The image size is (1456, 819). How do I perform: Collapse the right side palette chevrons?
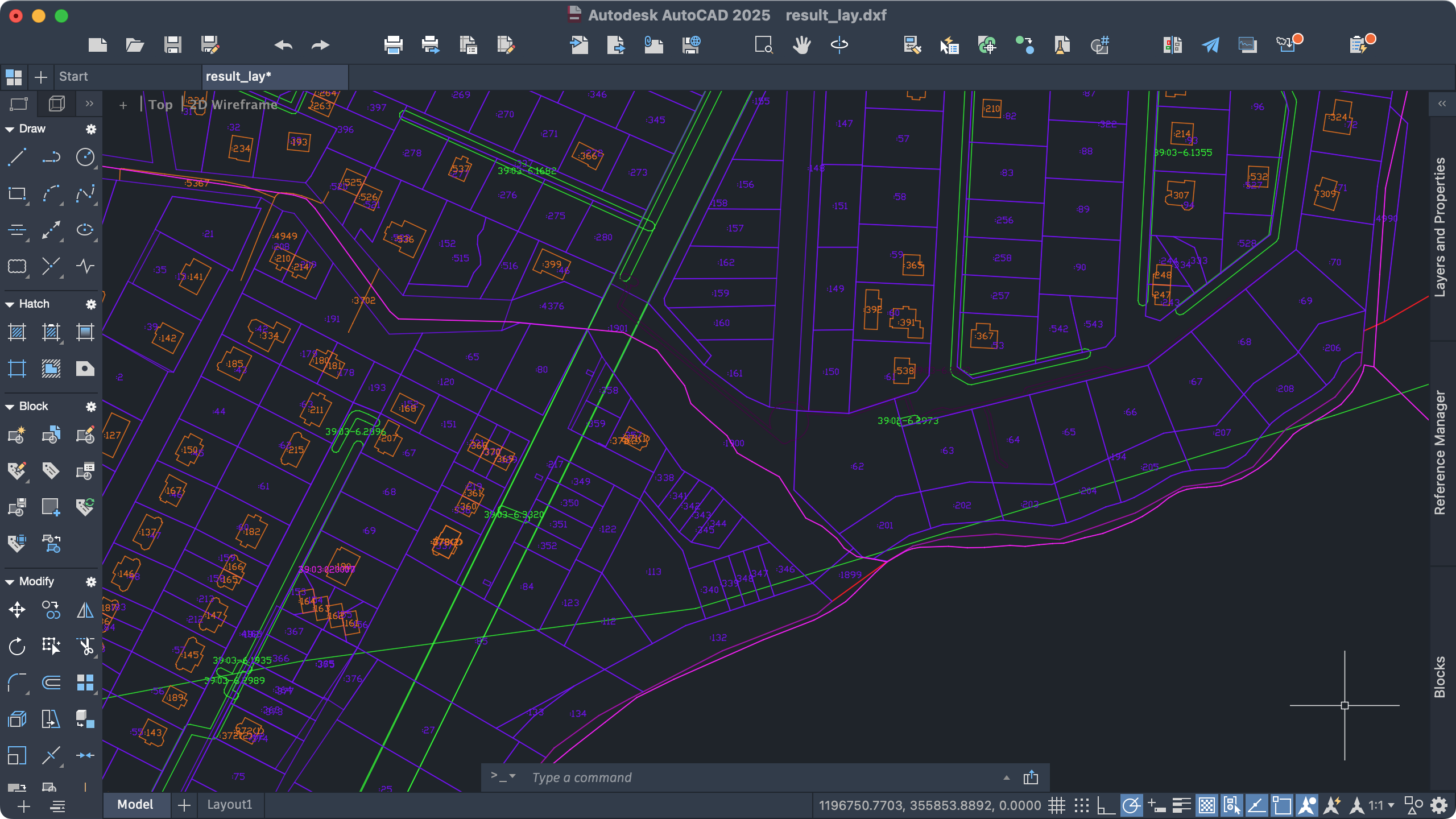click(1442, 104)
